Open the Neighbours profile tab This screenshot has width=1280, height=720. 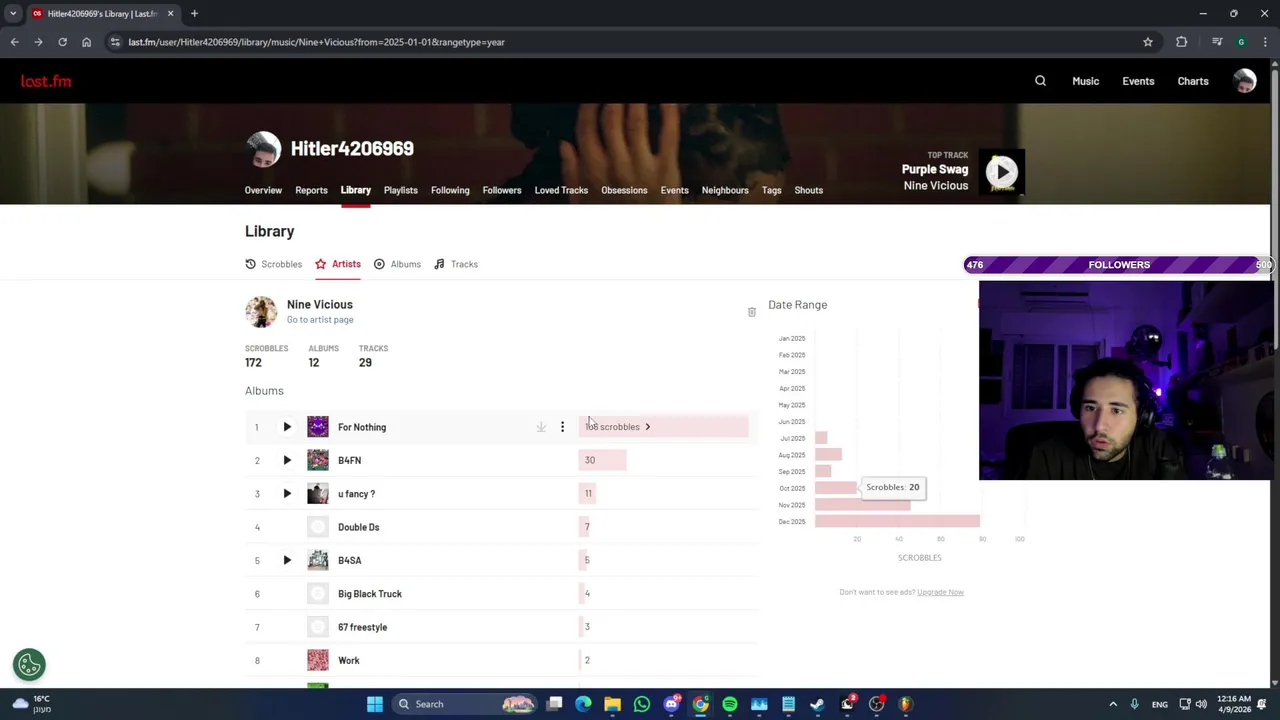725,190
